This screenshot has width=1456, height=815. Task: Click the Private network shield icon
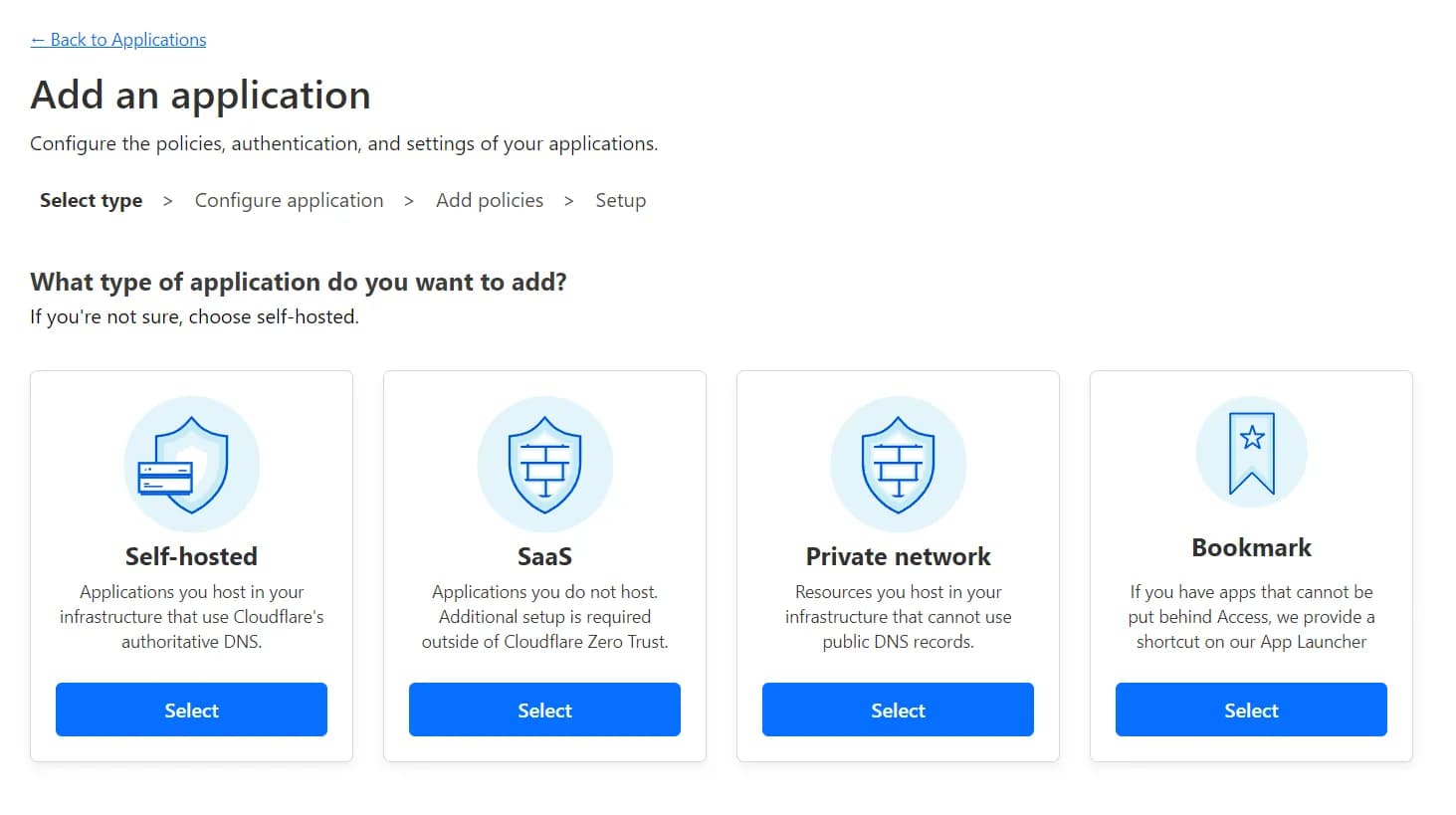(898, 463)
